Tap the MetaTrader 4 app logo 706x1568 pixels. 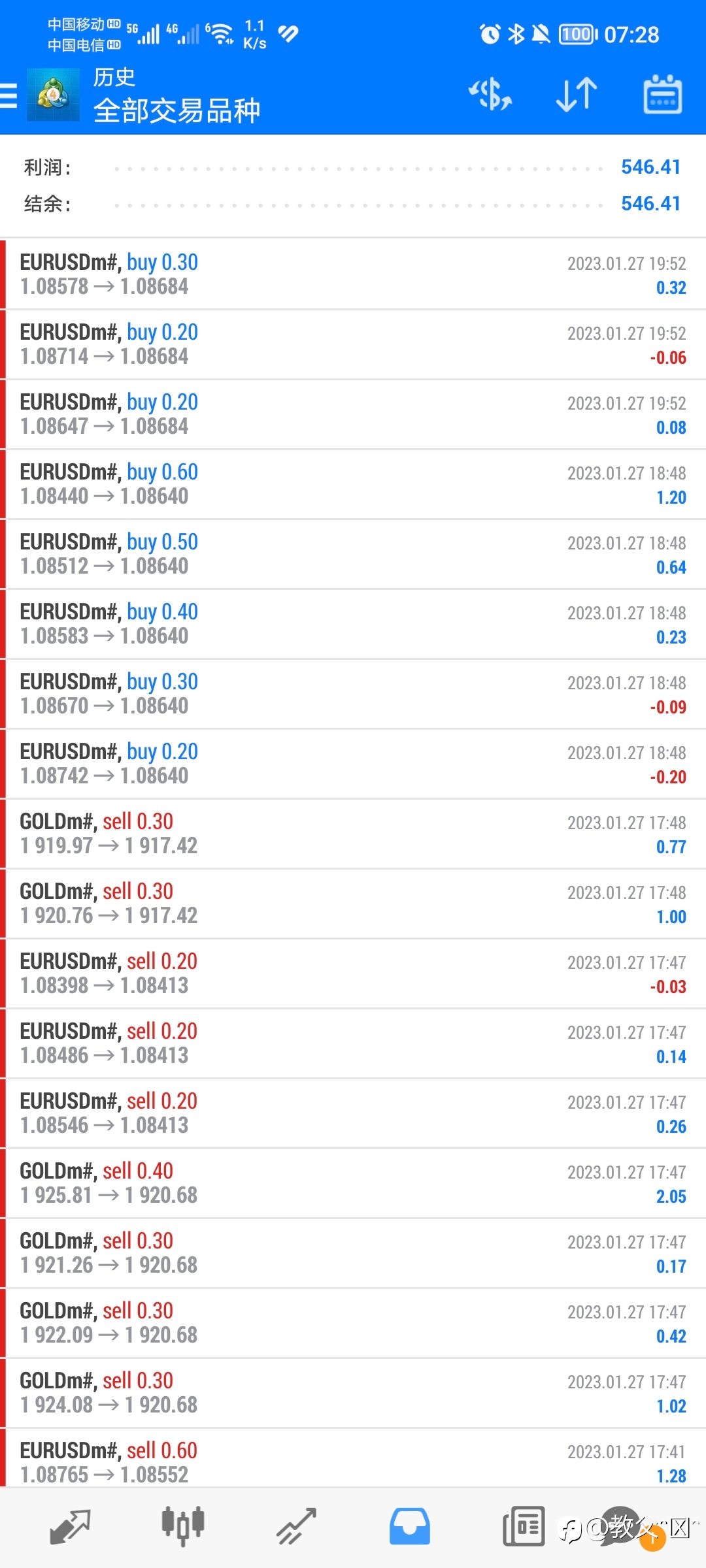(x=53, y=95)
